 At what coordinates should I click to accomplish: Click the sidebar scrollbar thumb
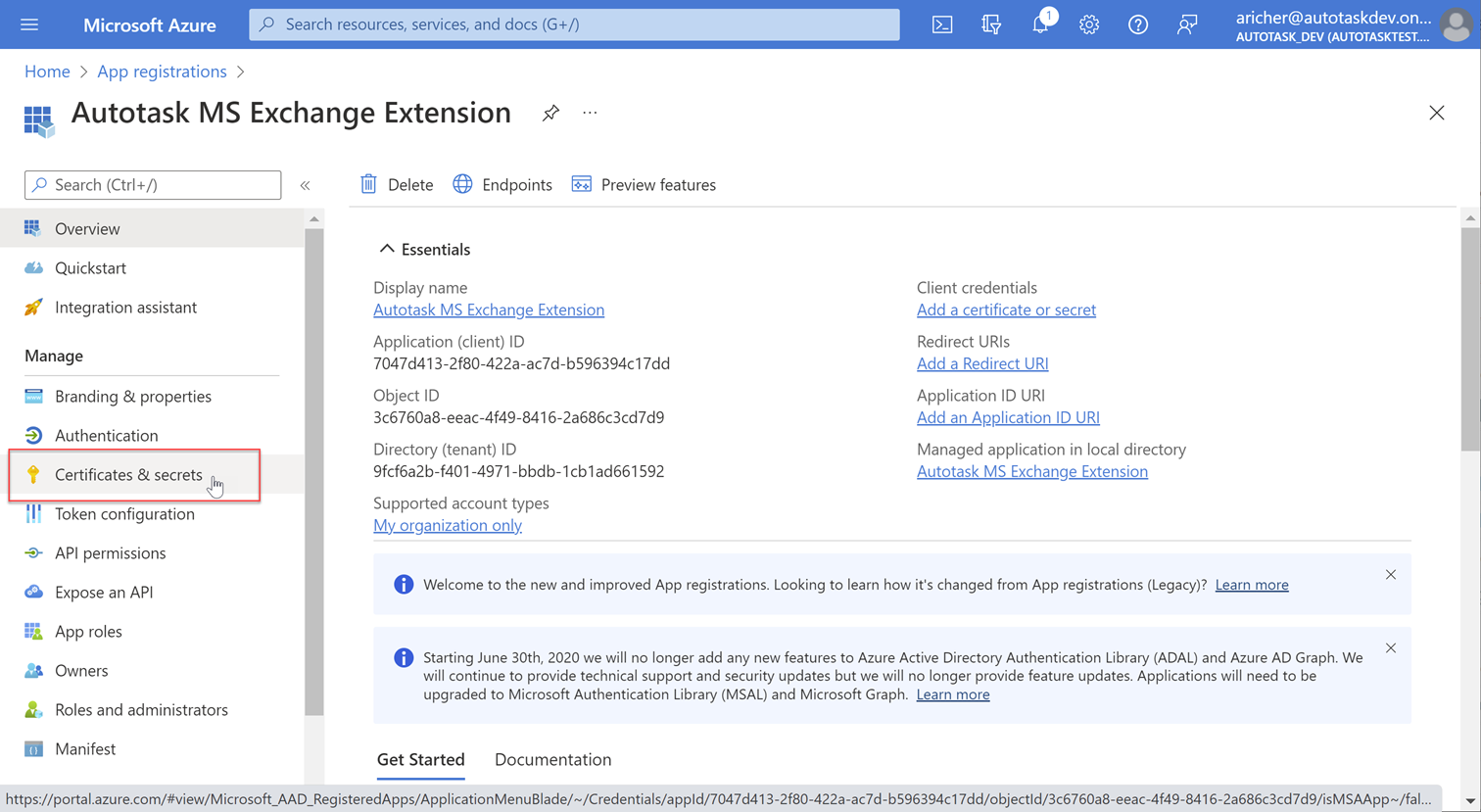314,470
